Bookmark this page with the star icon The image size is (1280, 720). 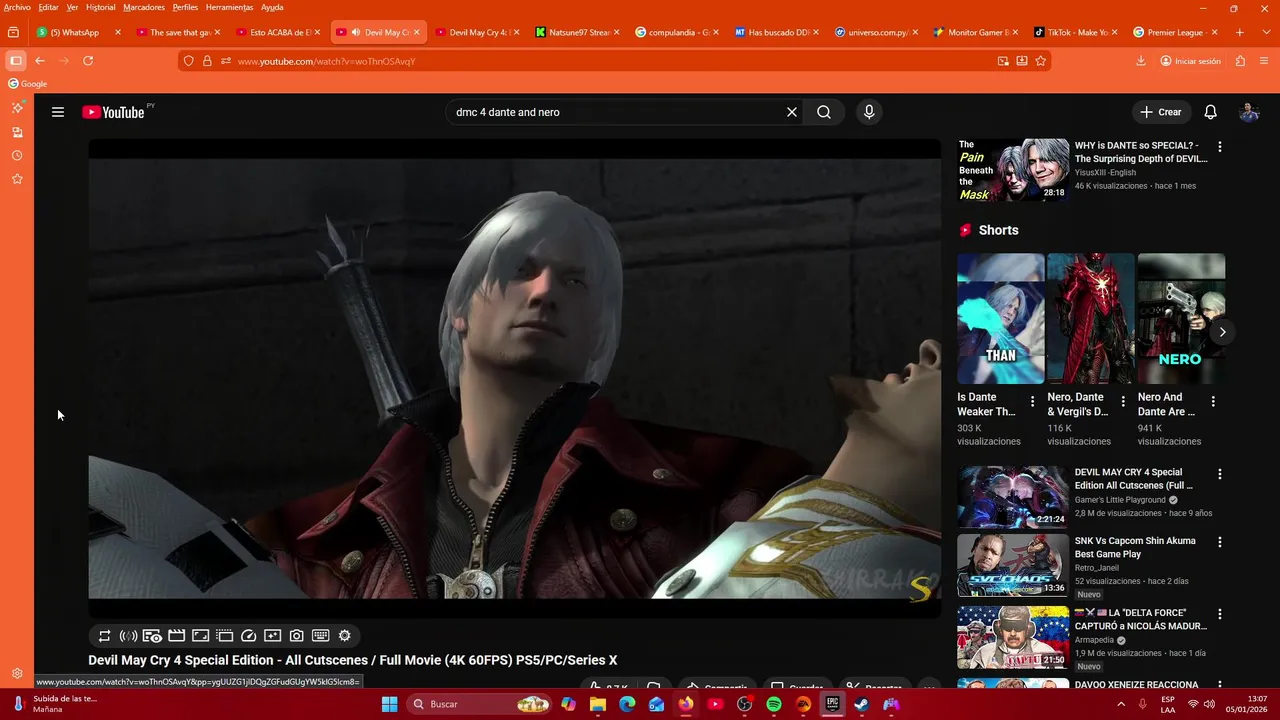(1041, 61)
